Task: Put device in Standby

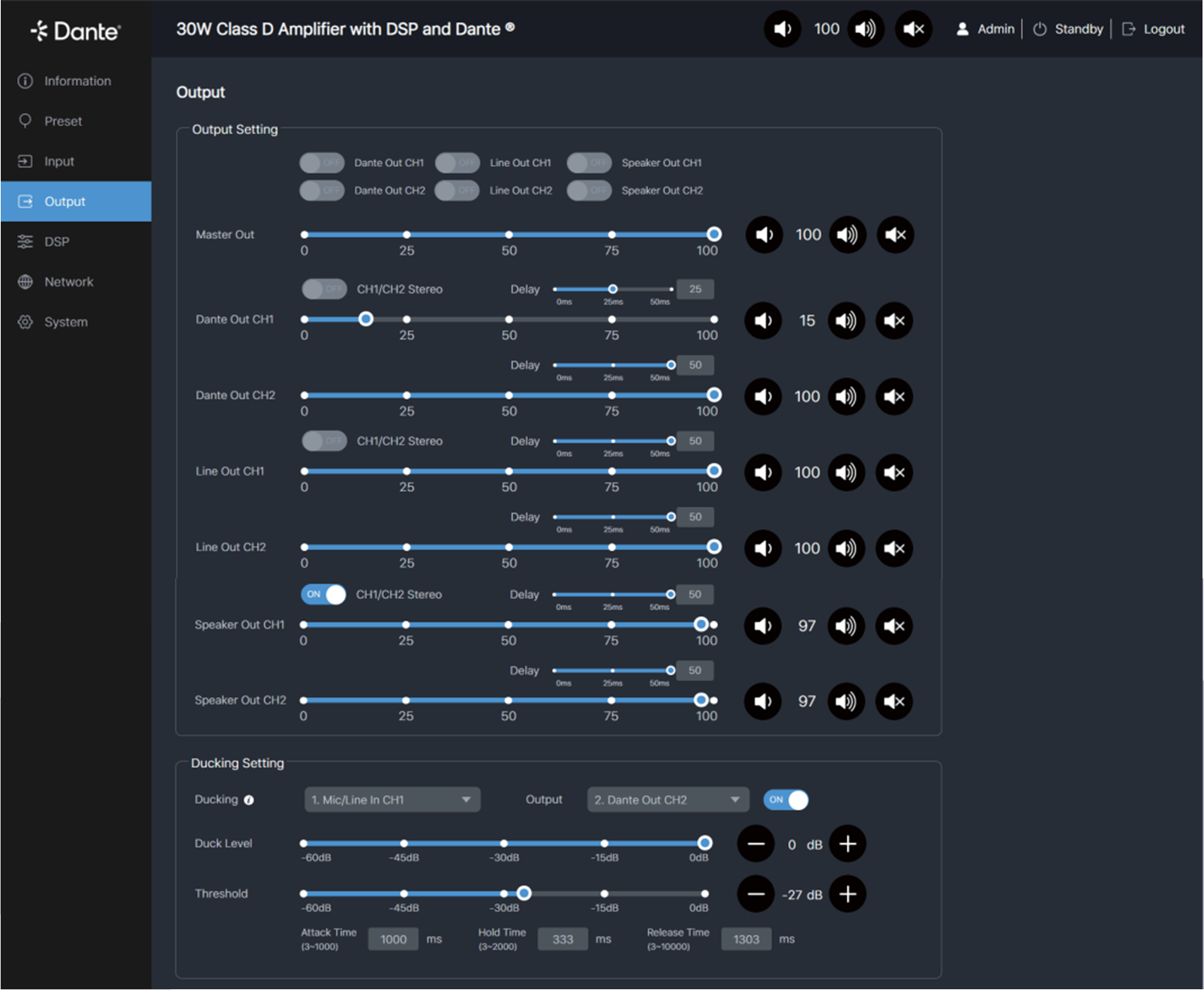Action: point(1069,29)
